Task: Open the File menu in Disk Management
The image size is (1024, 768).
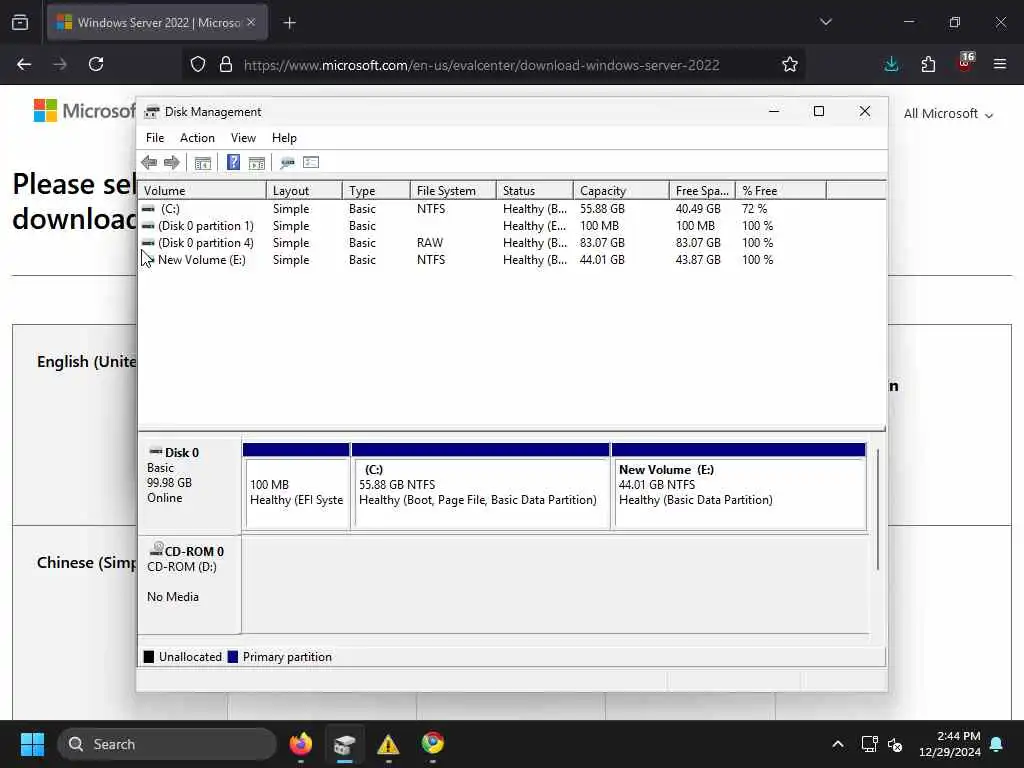Action: pyautogui.click(x=155, y=138)
